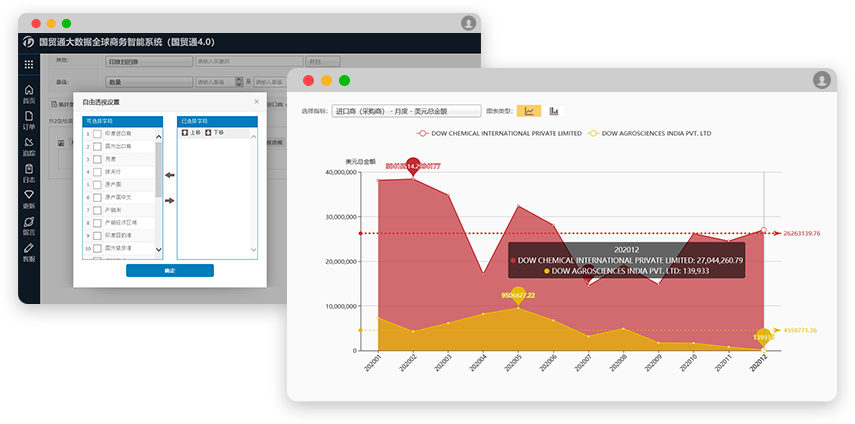855x424 pixels.
Task: Check 印度进口商 field (row 1)
Action: (97, 134)
